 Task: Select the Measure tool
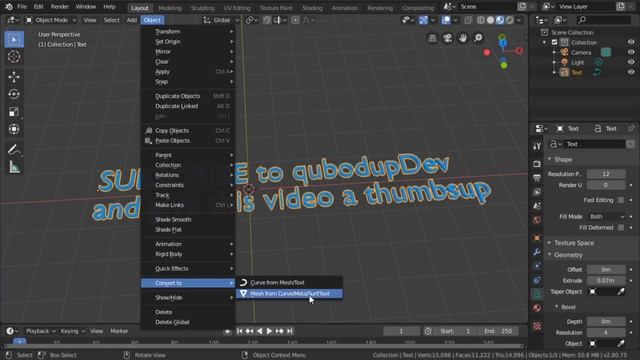click(x=14, y=167)
